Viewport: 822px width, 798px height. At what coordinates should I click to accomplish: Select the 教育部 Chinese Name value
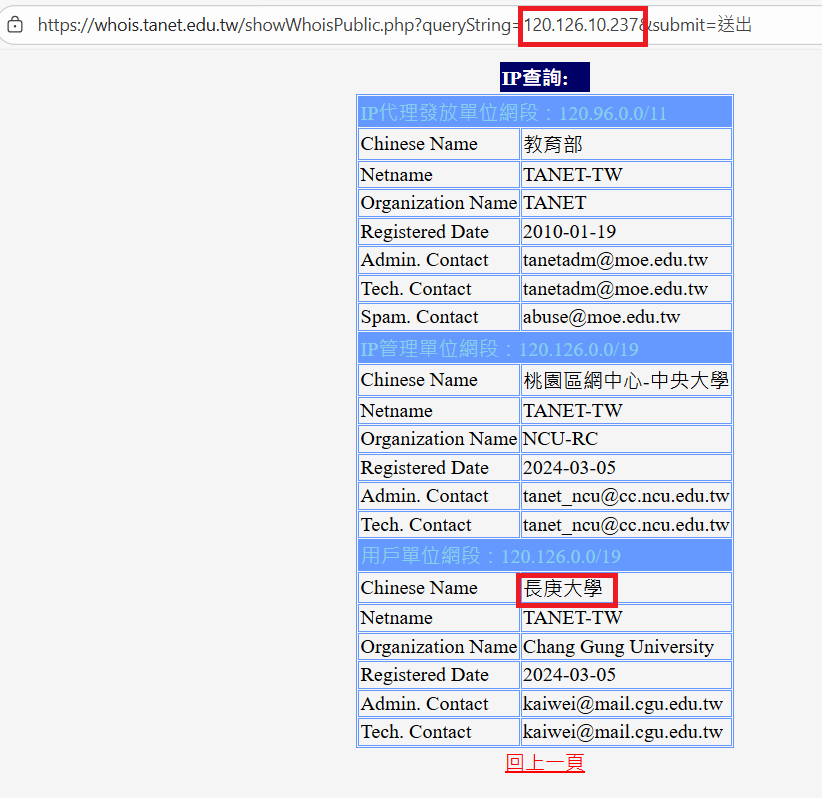coord(553,144)
